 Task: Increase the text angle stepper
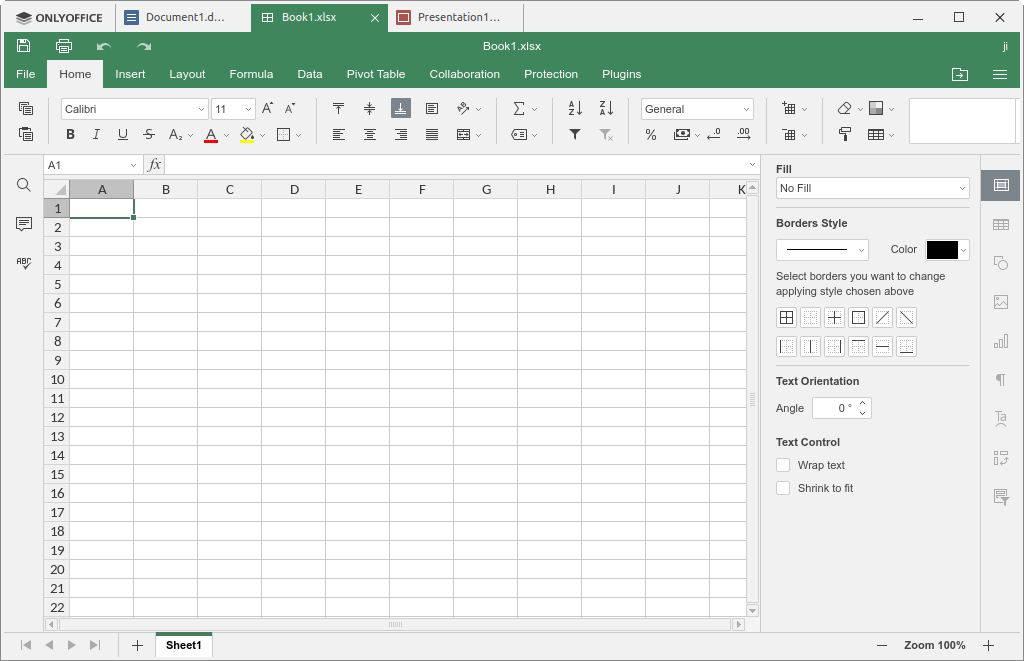click(x=864, y=403)
